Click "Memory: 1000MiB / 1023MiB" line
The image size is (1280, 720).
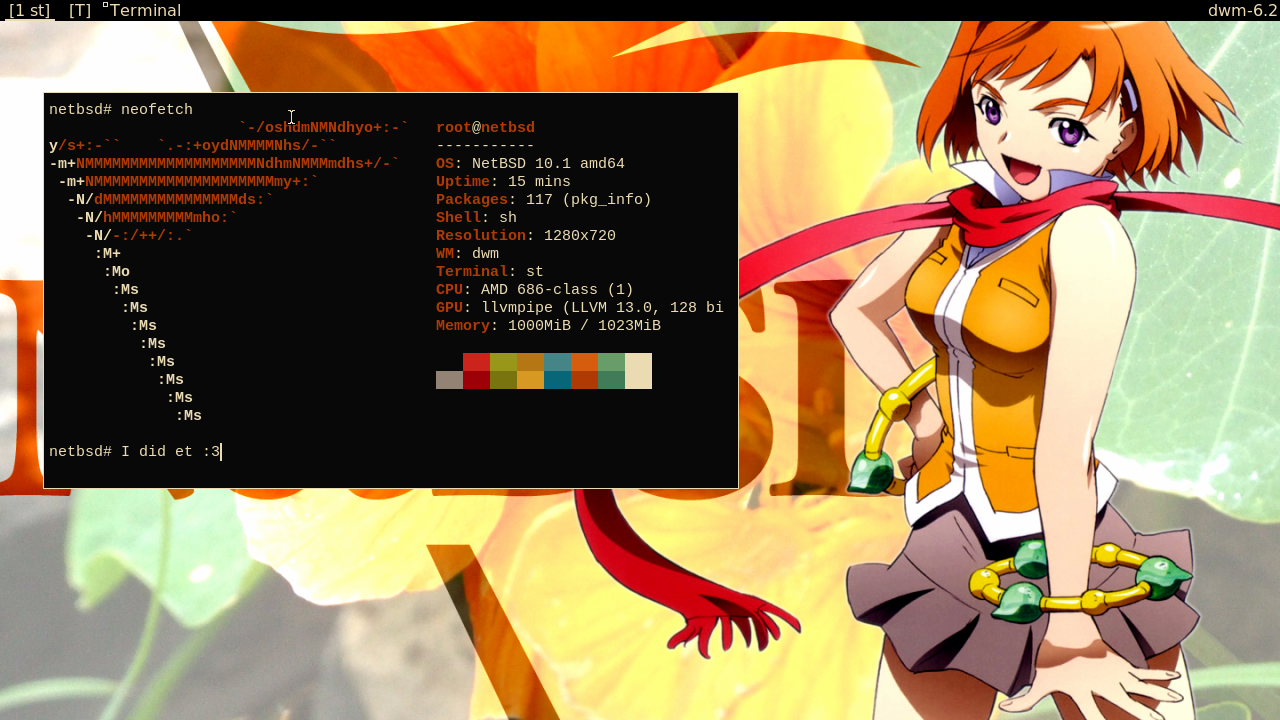click(x=548, y=326)
